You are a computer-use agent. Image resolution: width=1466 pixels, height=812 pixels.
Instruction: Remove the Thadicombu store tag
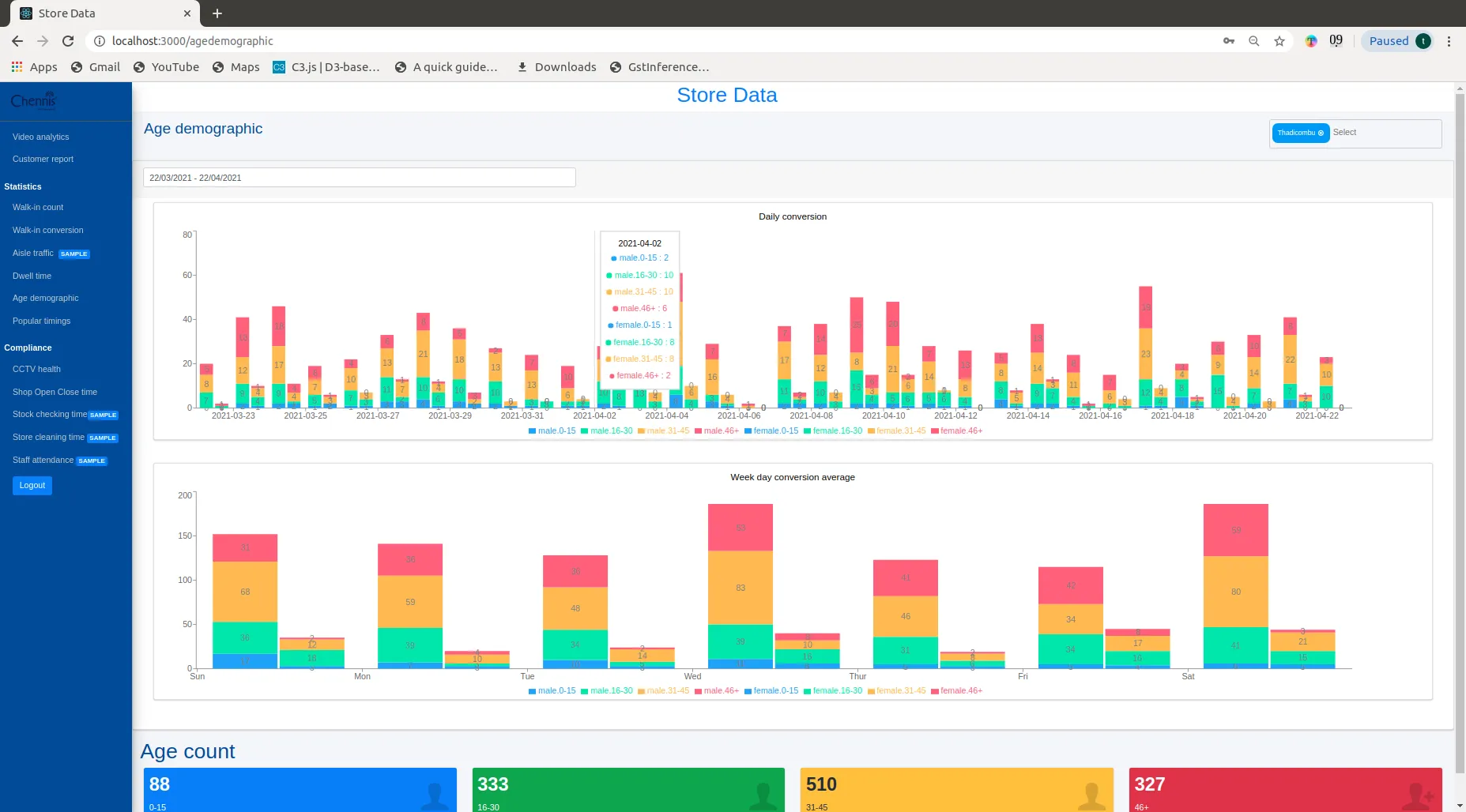(x=1321, y=133)
